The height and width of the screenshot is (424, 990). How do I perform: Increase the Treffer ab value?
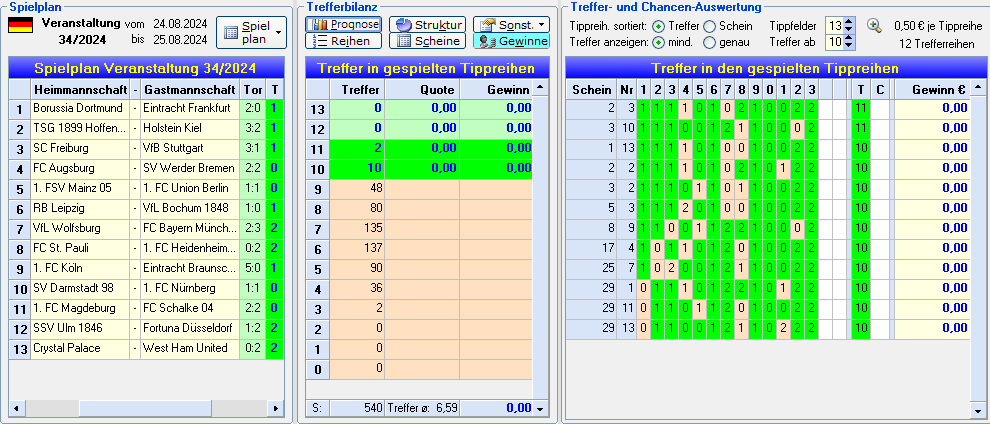[849, 38]
